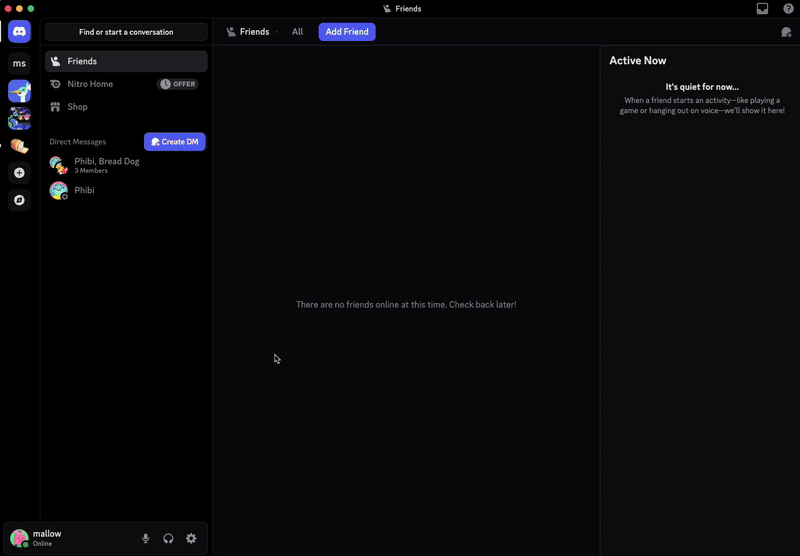The image size is (800, 556).
Task: Open the 'ms' server
Action: [19, 64]
